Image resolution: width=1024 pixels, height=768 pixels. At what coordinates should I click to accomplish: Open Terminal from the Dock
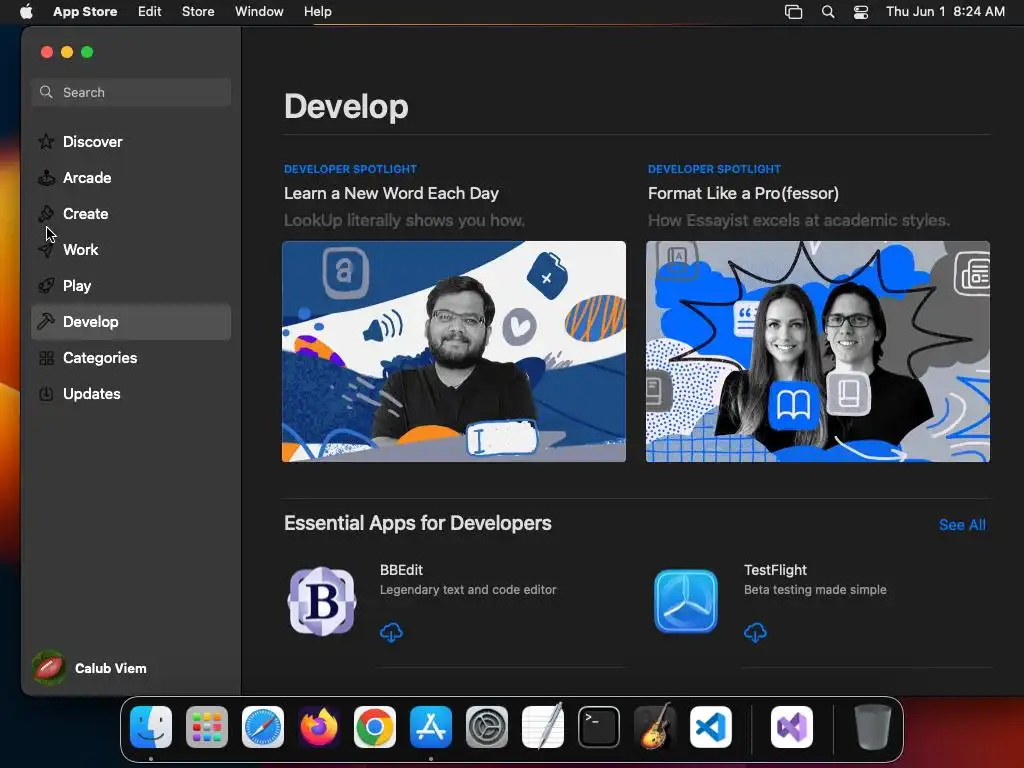pos(599,727)
